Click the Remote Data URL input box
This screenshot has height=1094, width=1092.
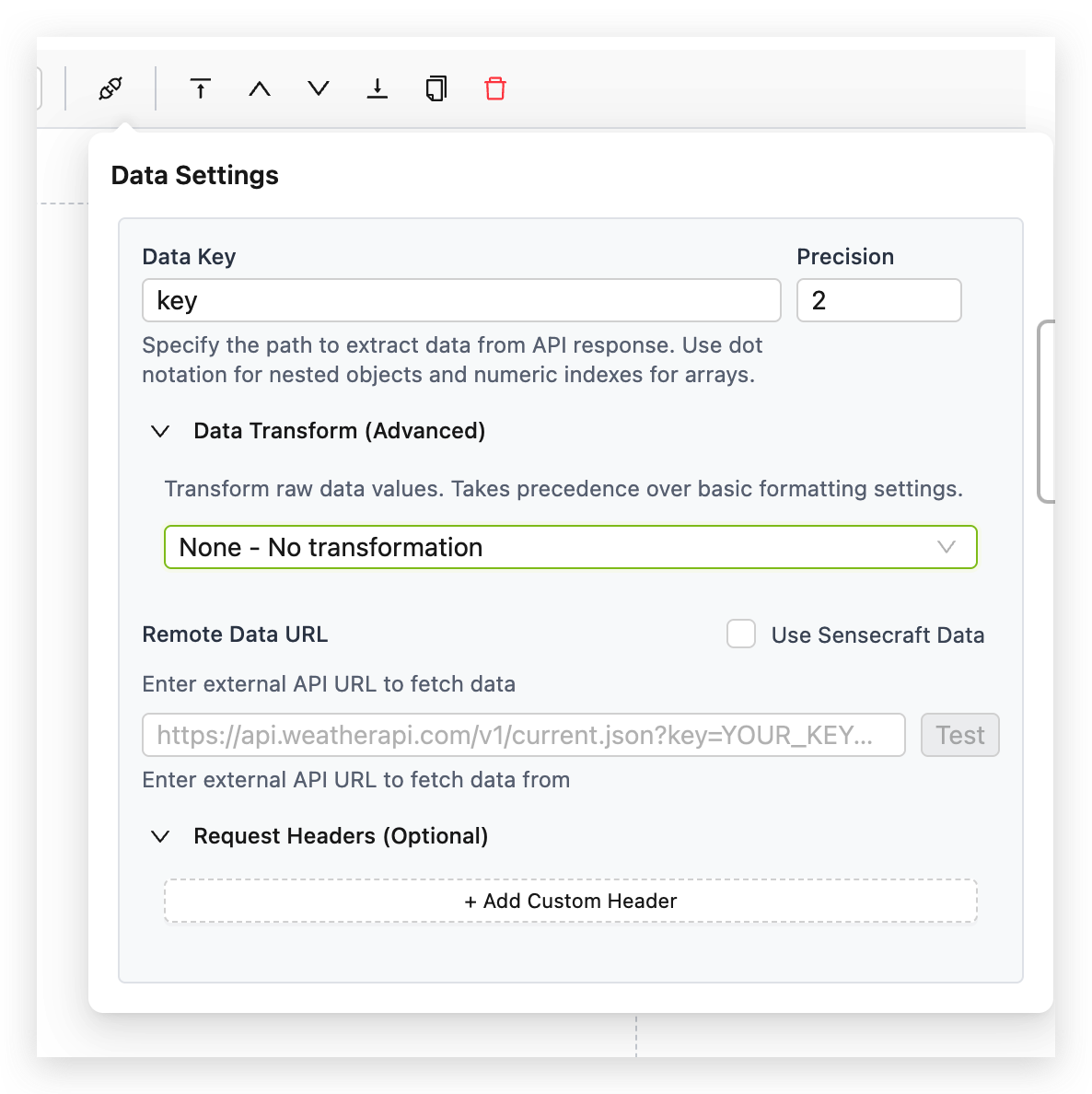[x=523, y=735]
